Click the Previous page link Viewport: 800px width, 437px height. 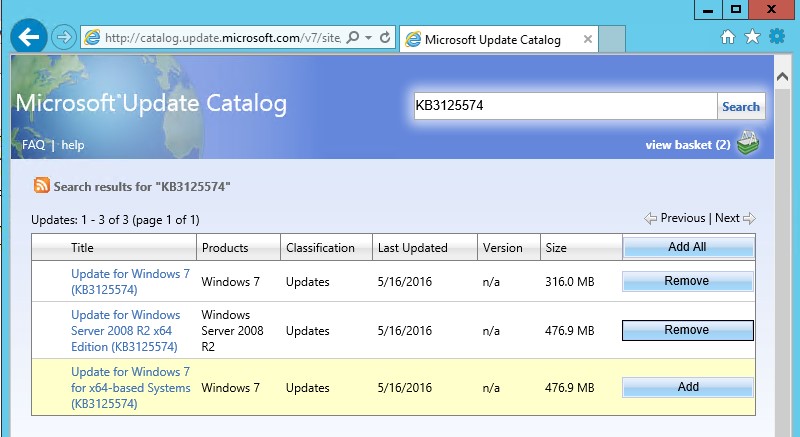[x=683, y=218]
